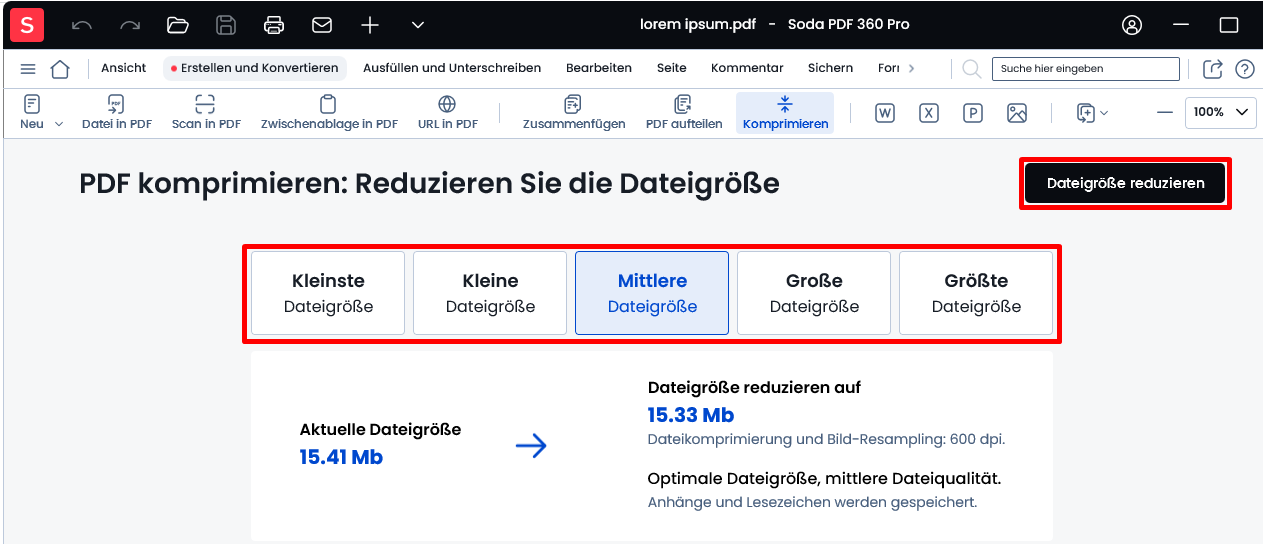The width and height of the screenshot is (1263, 544).
Task: Open the 100% zoom dropdown
Action: click(x=1221, y=112)
